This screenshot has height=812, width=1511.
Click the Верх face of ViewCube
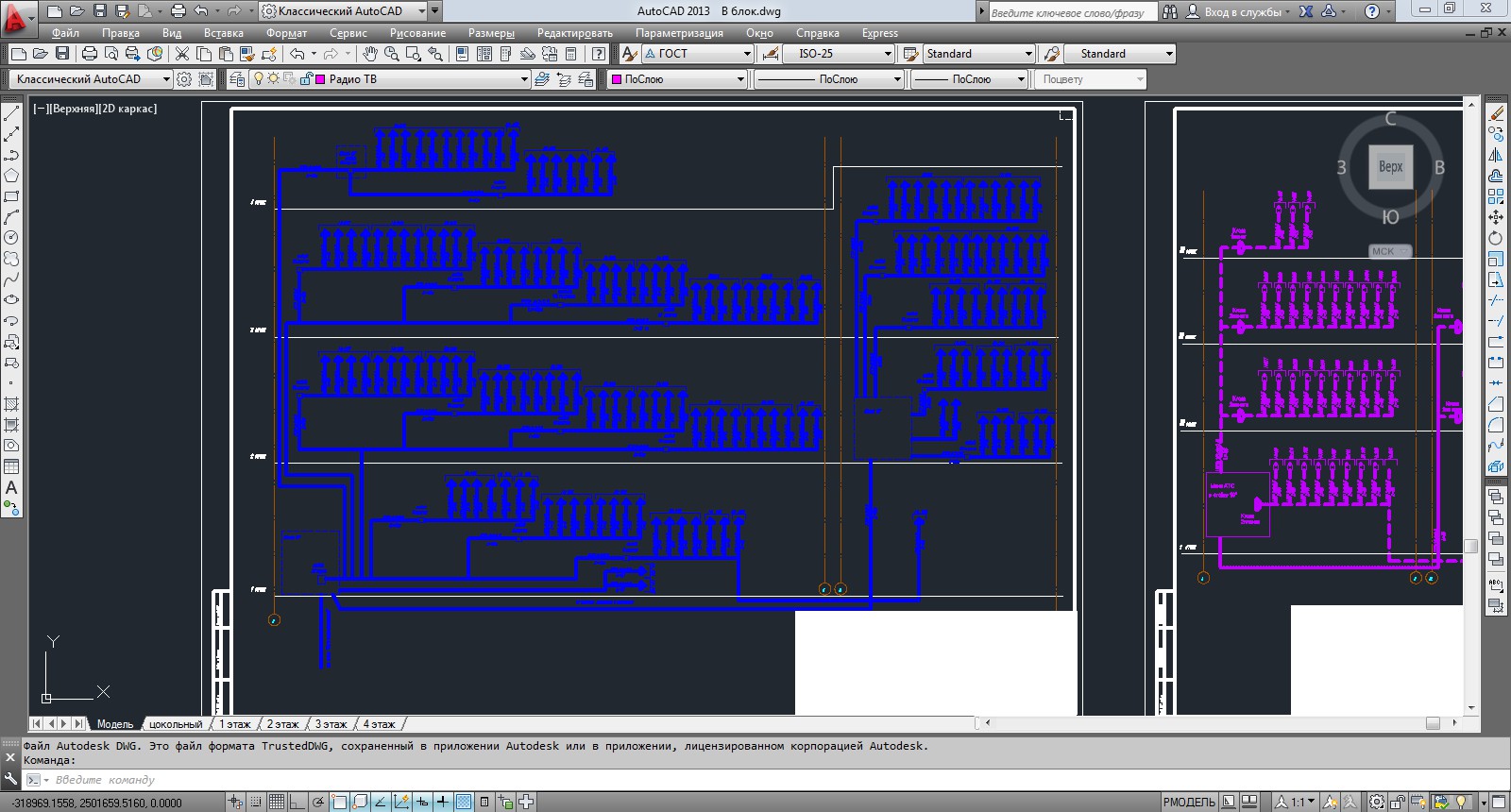[1390, 167]
